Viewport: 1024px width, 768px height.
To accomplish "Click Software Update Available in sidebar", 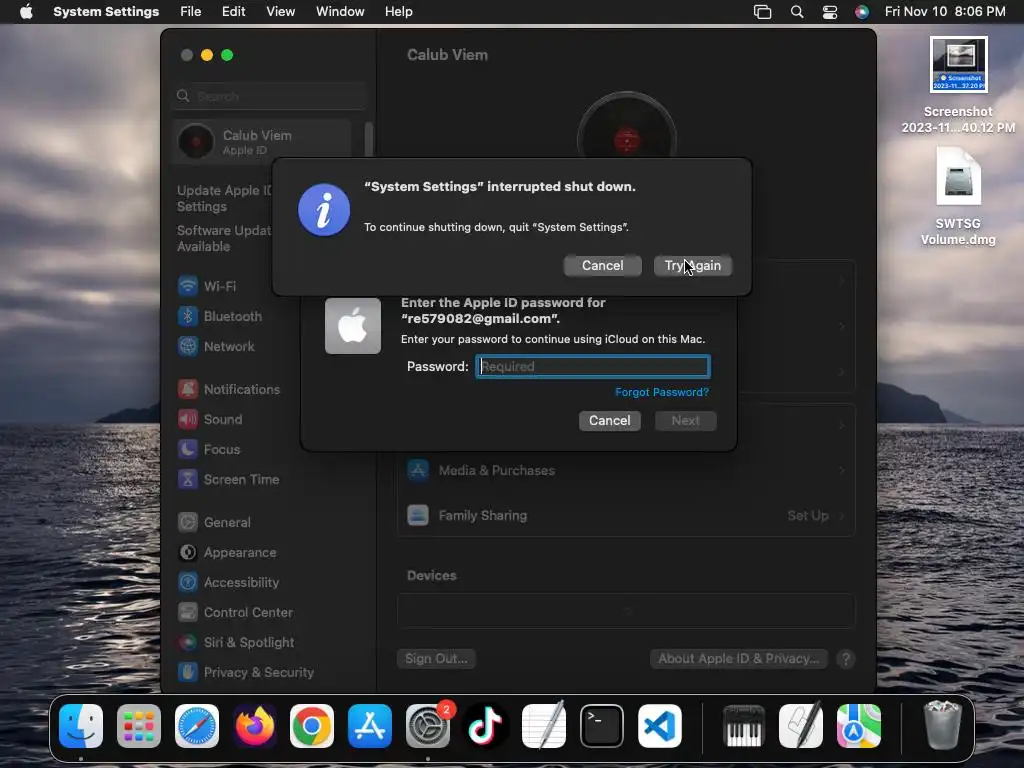I will click(224, 238).
